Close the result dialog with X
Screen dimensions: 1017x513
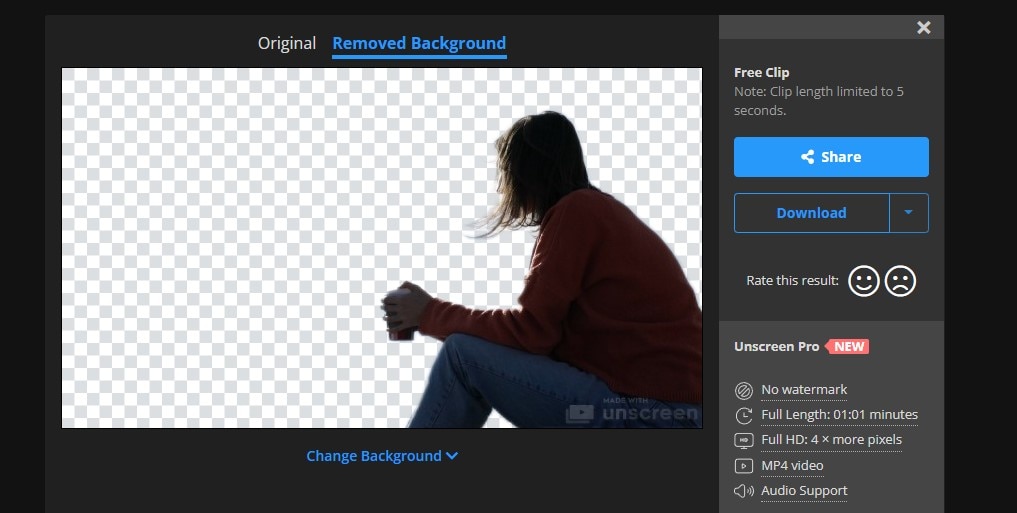pyautogui.click(x=924, y=27)
